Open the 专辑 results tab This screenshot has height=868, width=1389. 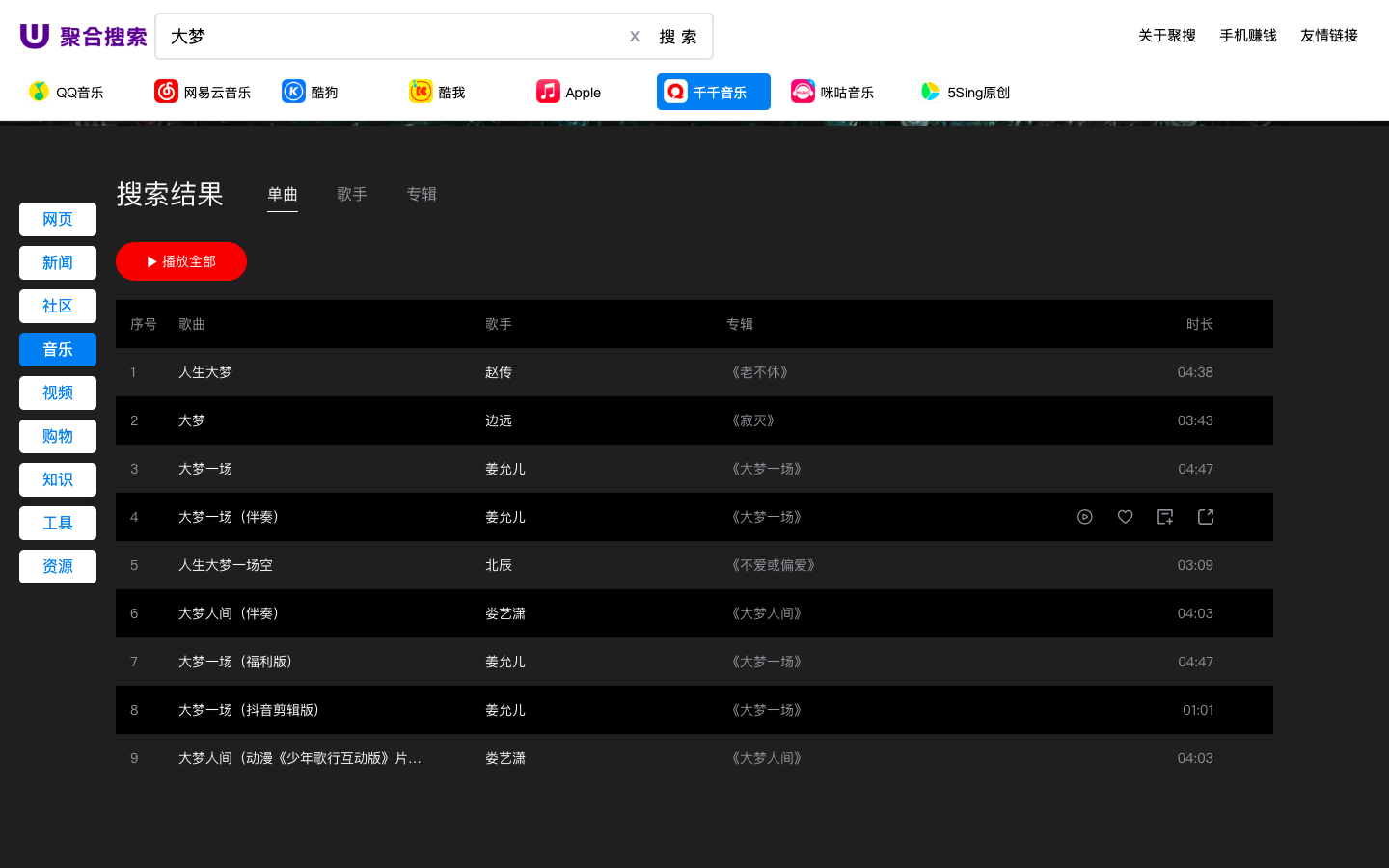(422, 194)
